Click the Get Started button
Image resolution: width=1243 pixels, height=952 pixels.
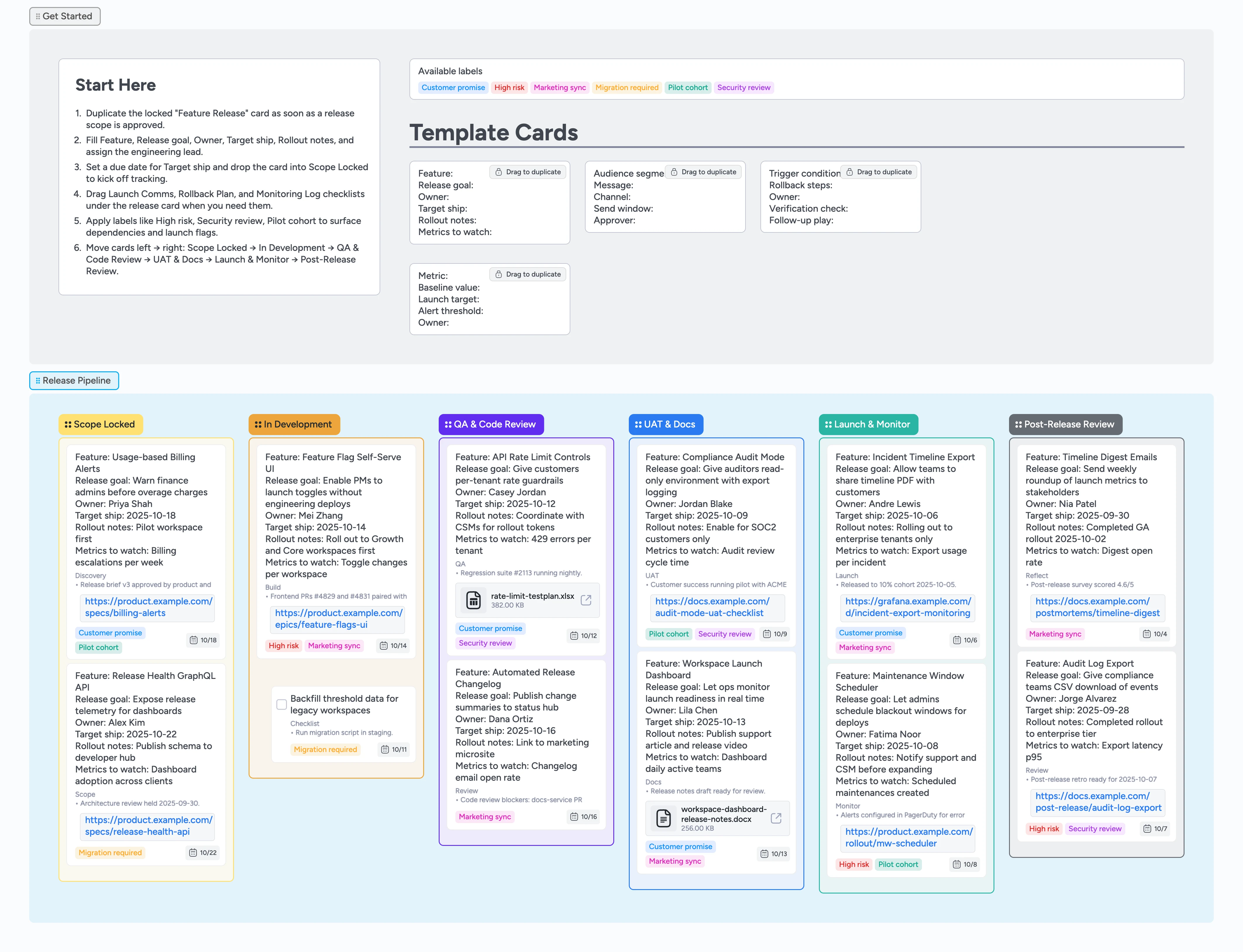(65, 16)
